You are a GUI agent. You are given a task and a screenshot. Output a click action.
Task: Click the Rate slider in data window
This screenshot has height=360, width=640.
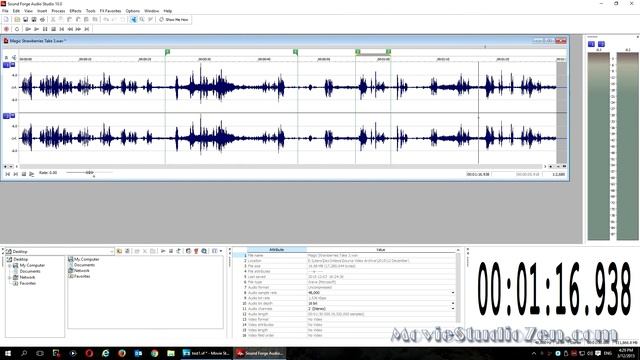89,173
